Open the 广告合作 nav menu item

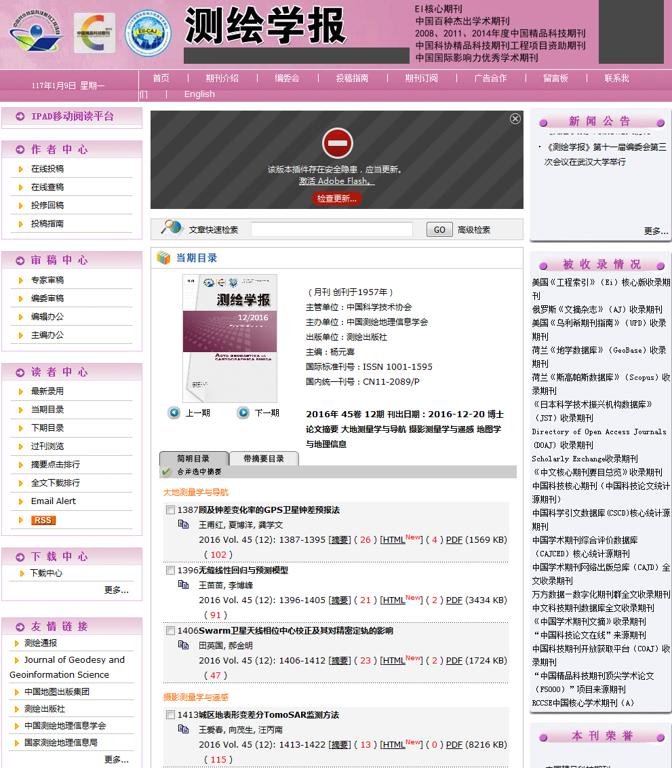[x=490, y=78]
